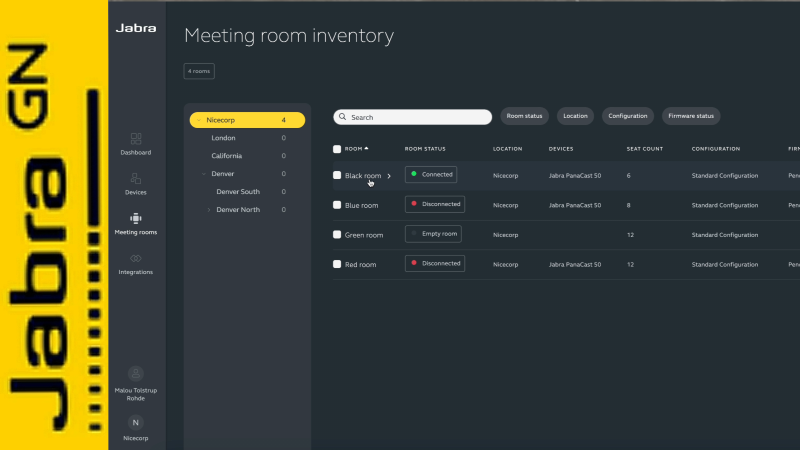800x450 pixels.
Task: Select London in the location tree
Action: [x=223, y=138]
